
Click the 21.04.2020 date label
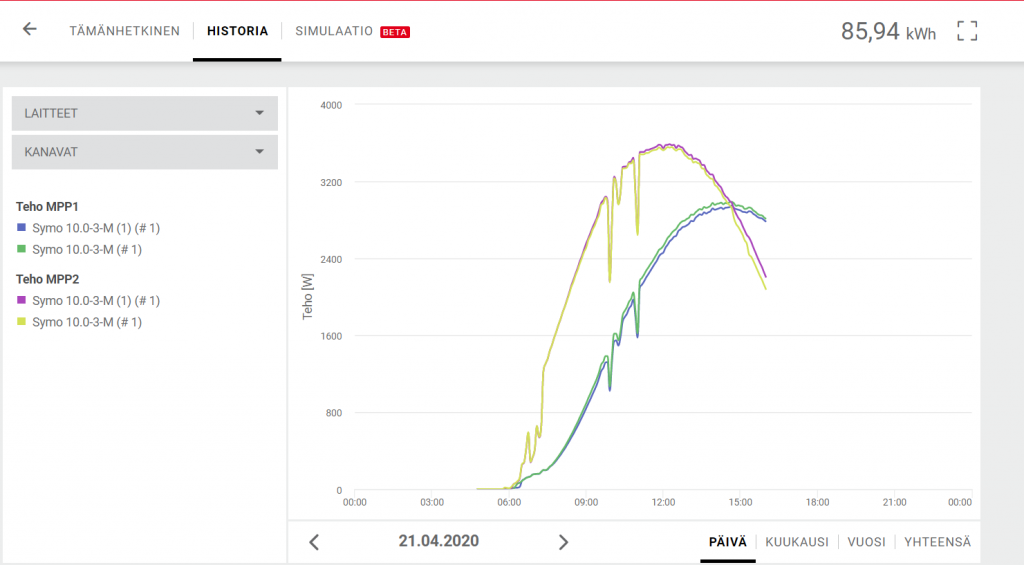tap(438, 541)
